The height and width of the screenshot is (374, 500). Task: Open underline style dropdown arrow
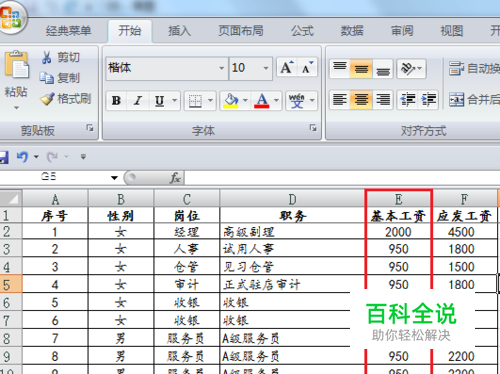175,100
